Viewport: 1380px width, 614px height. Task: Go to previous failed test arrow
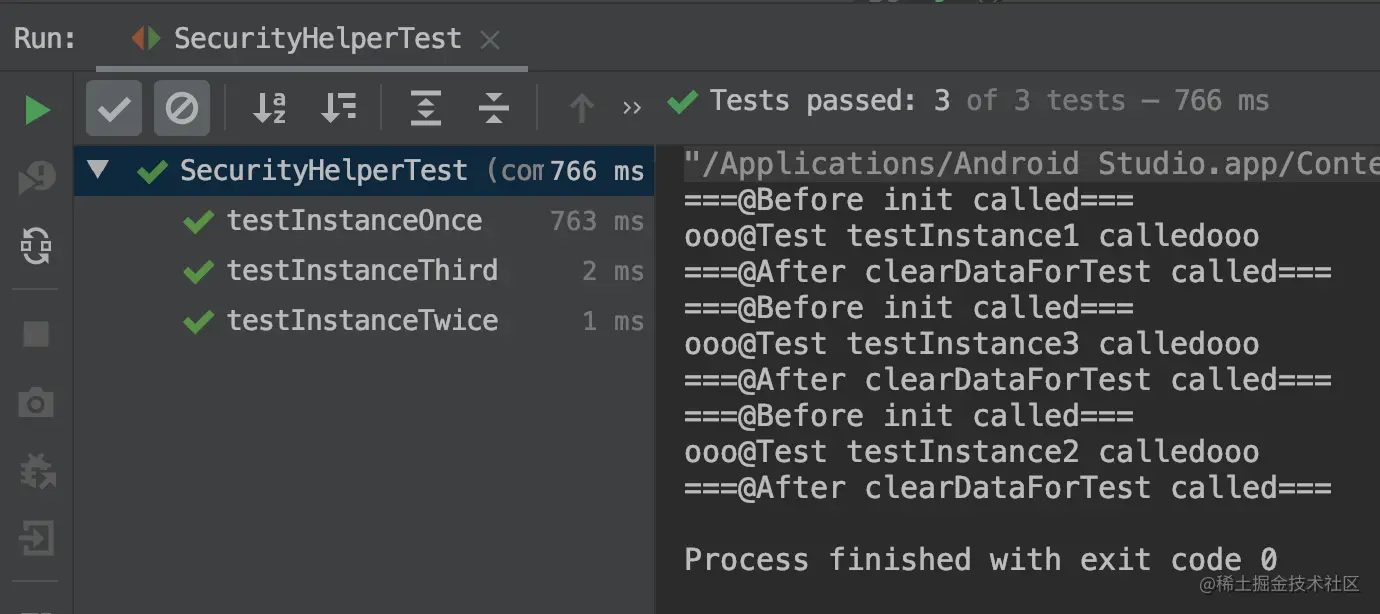click(x=581, y=108)
